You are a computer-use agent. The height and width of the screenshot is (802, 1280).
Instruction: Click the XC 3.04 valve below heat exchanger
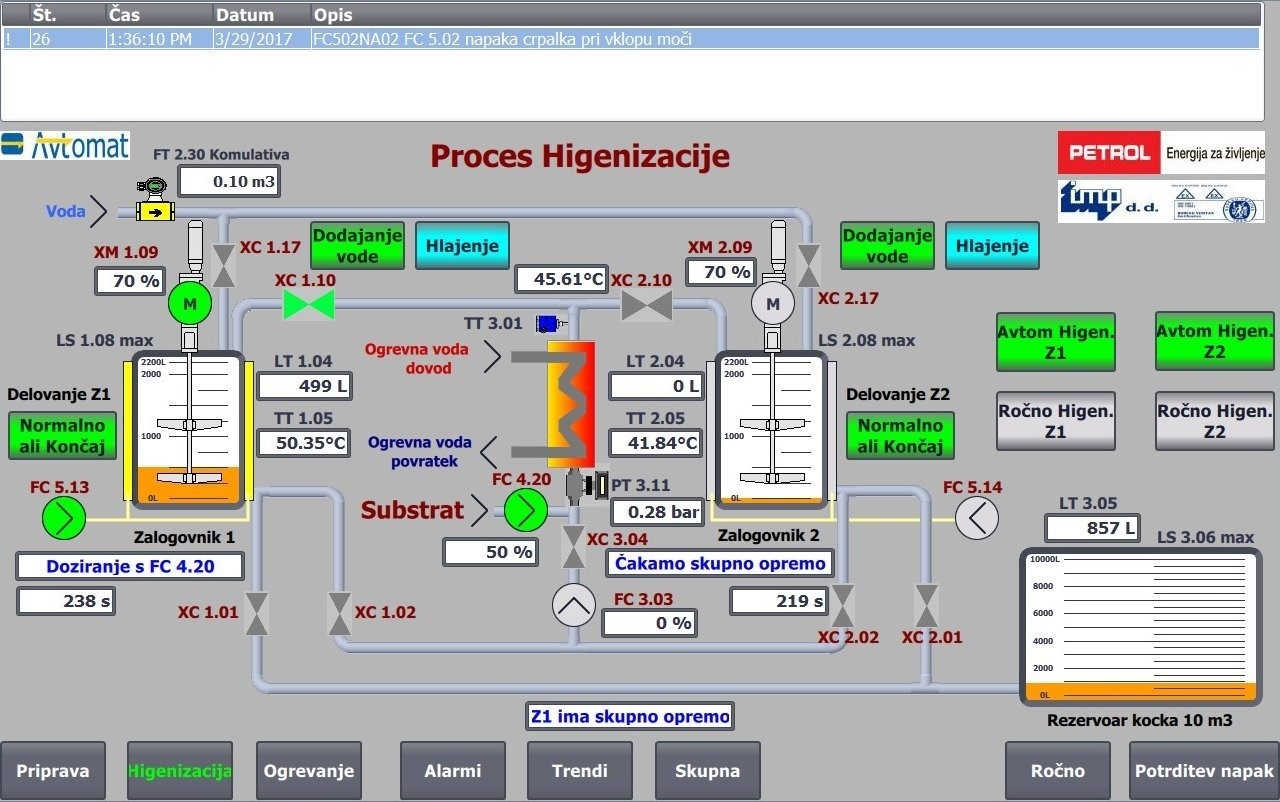[x=574, y=549]
